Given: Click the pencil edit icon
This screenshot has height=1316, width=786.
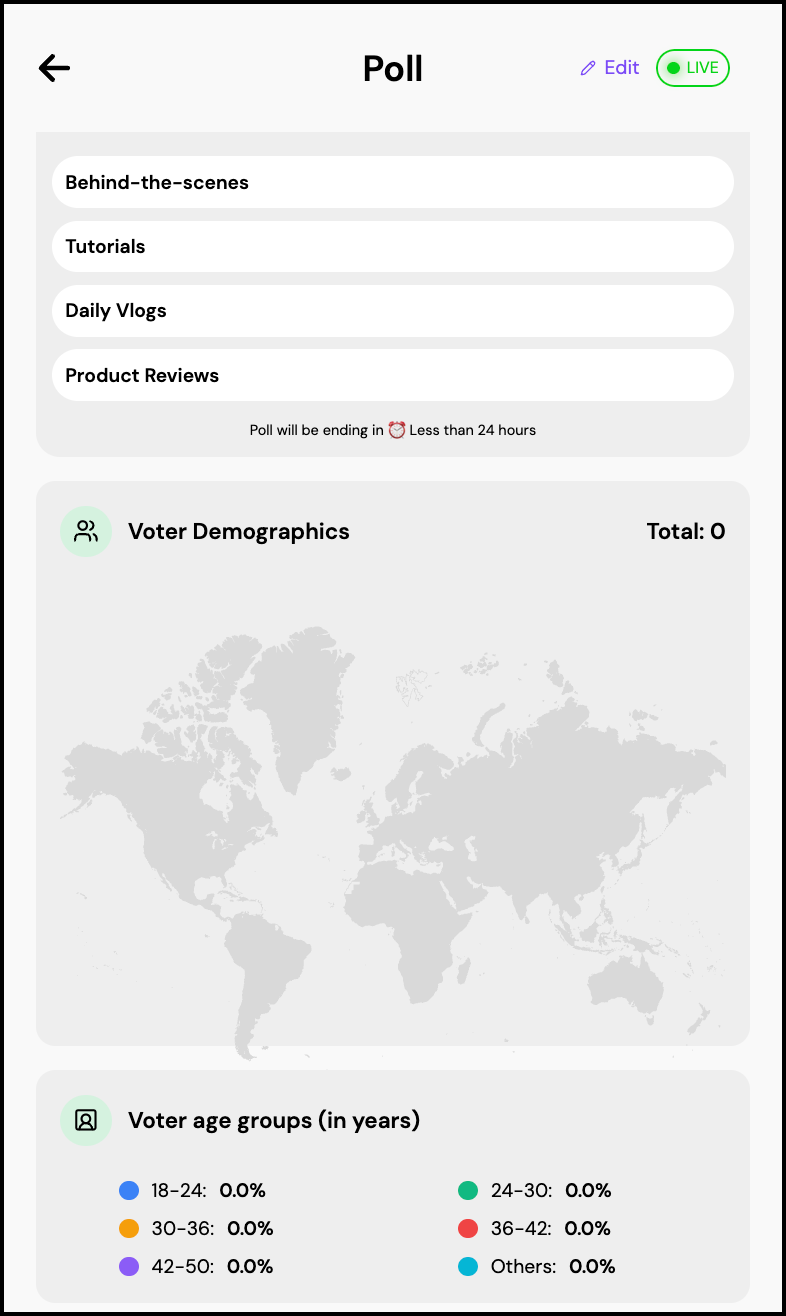Looking at the screenshot, I should point(588,68).
